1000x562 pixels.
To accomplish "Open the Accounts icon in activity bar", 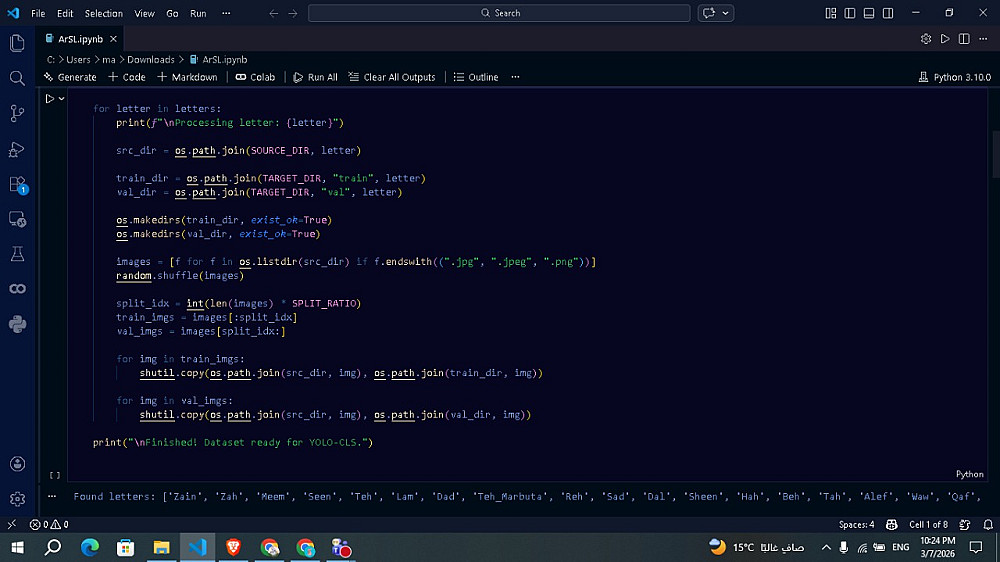I will pyautogui.click(x=17, y=464).
